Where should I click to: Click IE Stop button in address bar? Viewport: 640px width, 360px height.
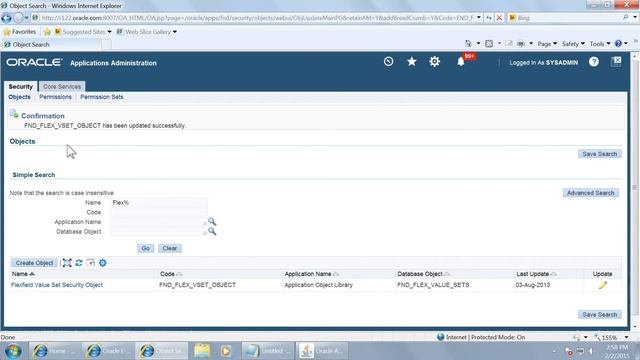[499, 18]
